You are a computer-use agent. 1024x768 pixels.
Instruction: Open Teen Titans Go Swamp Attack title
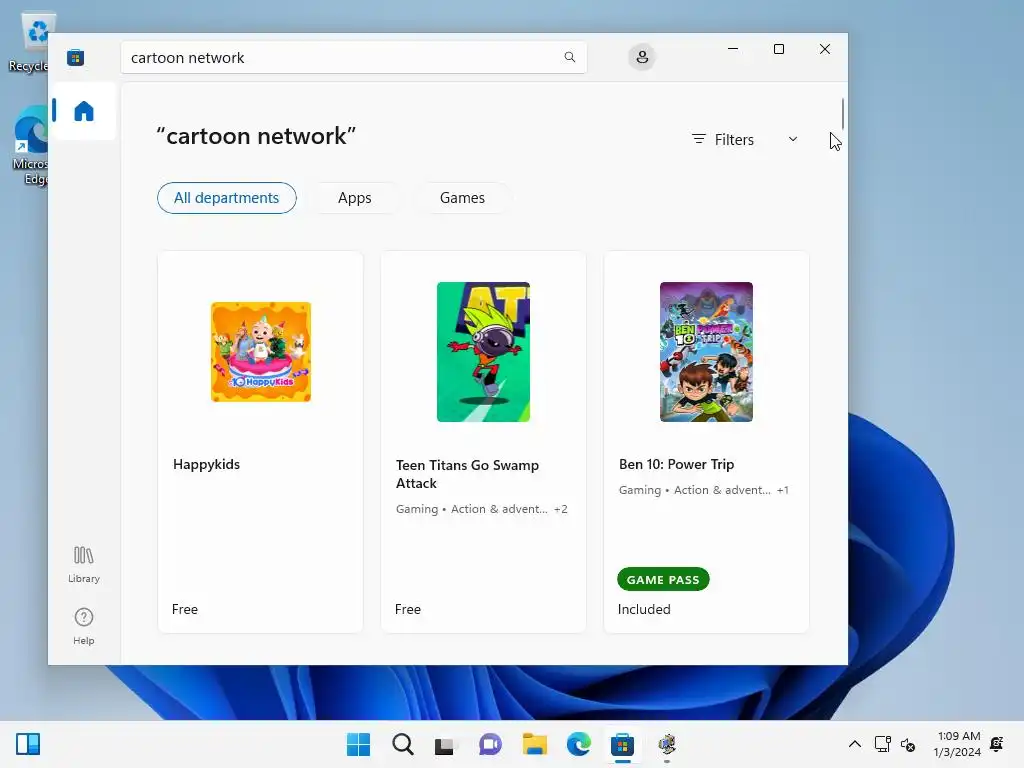(x=468, y=474)
